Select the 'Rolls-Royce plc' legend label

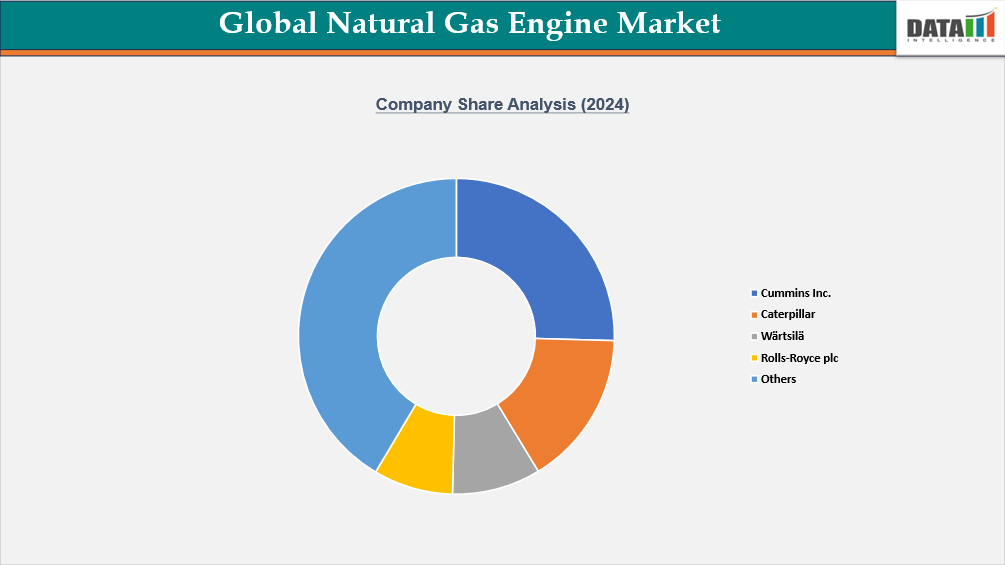tap(799, 357)
